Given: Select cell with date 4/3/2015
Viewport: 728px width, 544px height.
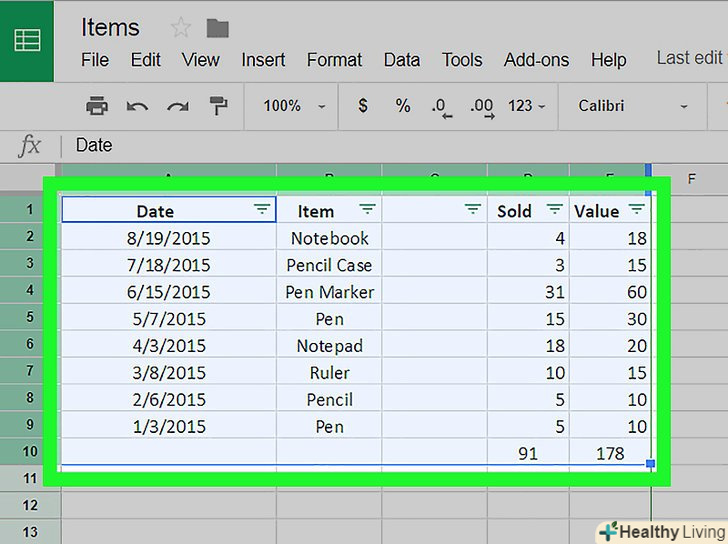Looking at the screenshot, I should point(169,346).
